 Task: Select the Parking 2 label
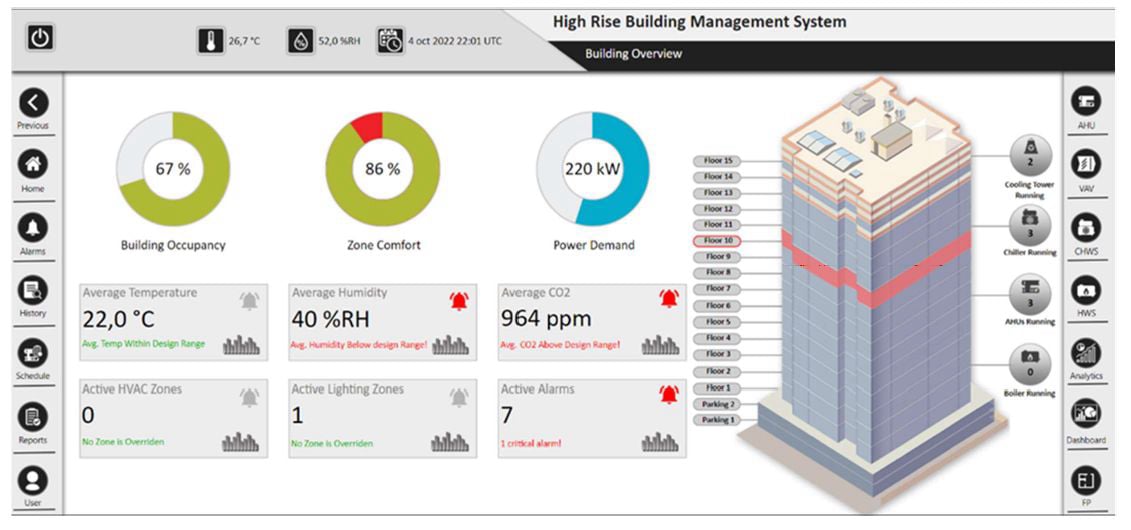(717, 405)
